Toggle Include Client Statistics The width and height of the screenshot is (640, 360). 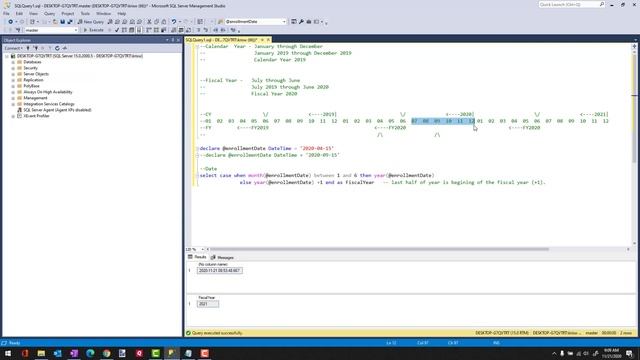[164, 30]
